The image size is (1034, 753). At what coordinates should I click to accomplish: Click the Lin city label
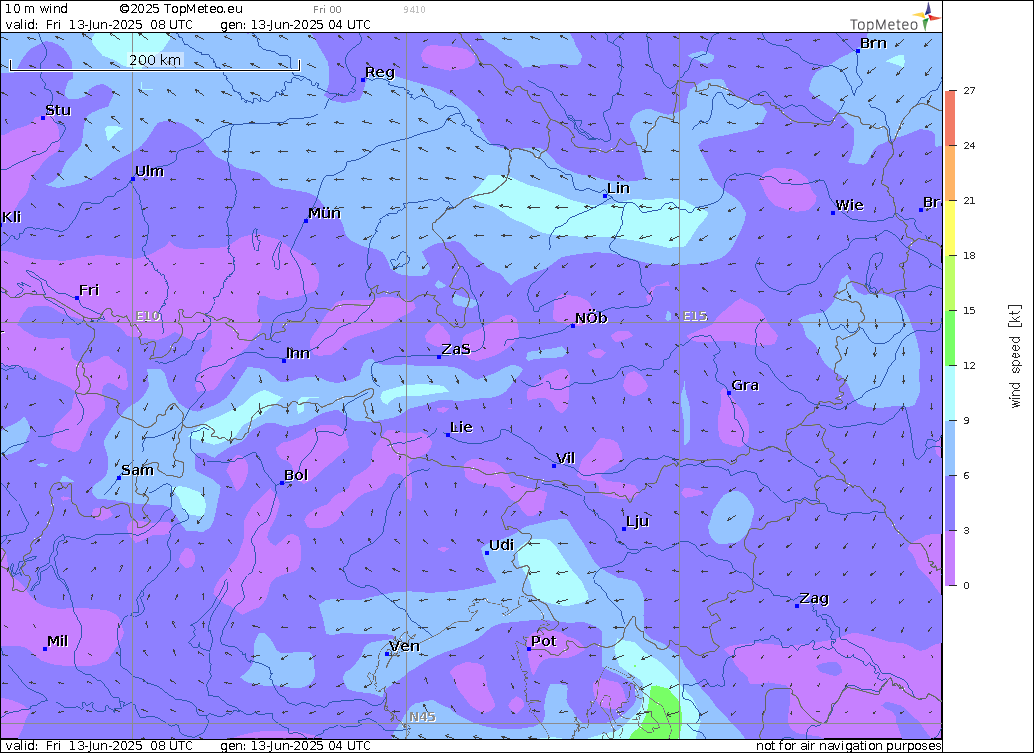tap(618, 188)
